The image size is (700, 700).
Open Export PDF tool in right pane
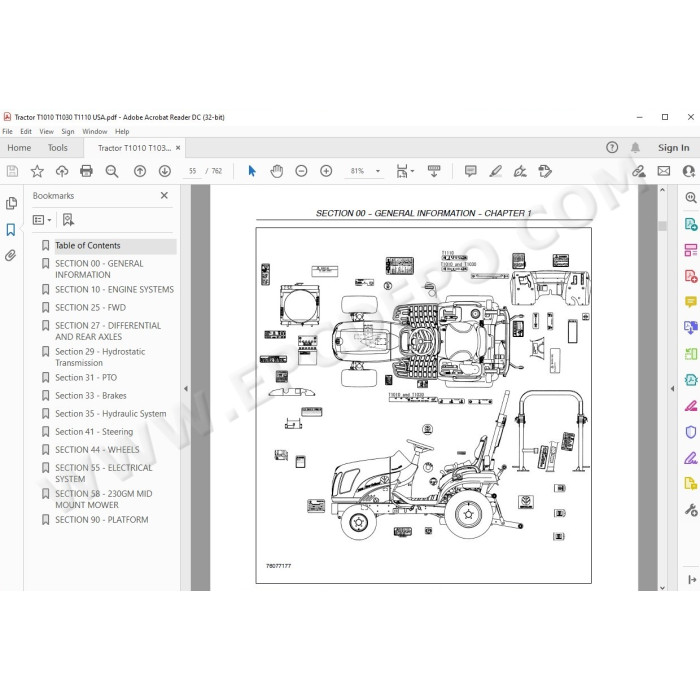coord(691,224)
